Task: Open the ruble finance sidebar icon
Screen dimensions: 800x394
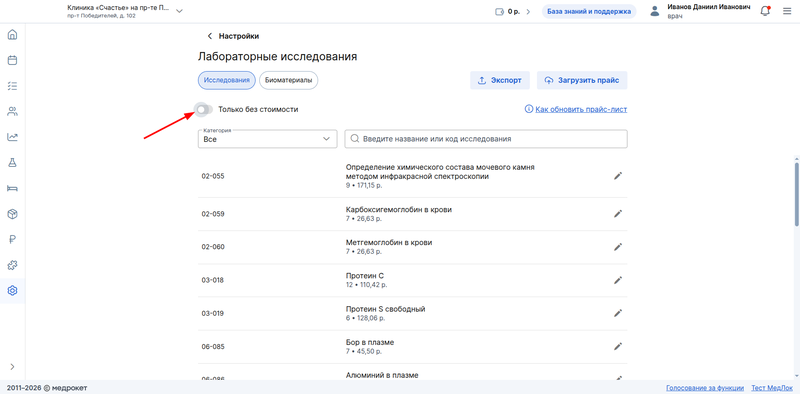Action: tap(12, 239)
